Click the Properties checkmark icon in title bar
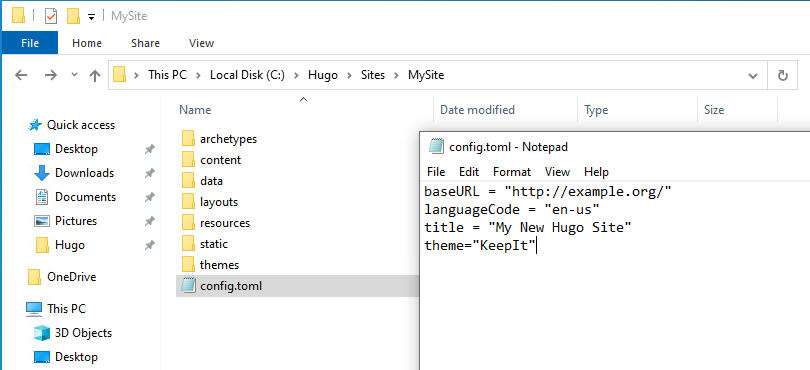 51,16
